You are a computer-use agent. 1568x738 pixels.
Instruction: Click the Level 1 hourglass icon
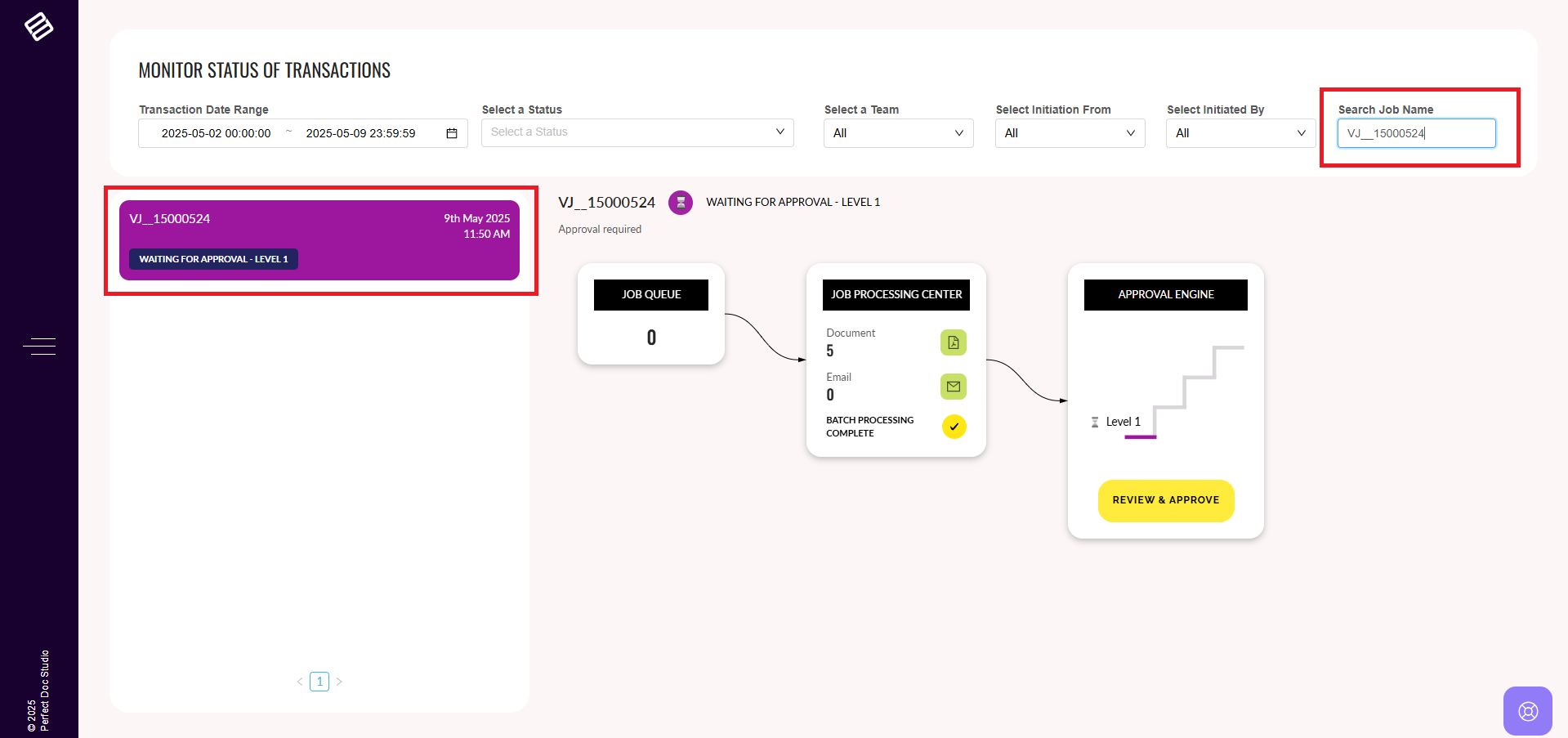click(x=1095, y=423)
